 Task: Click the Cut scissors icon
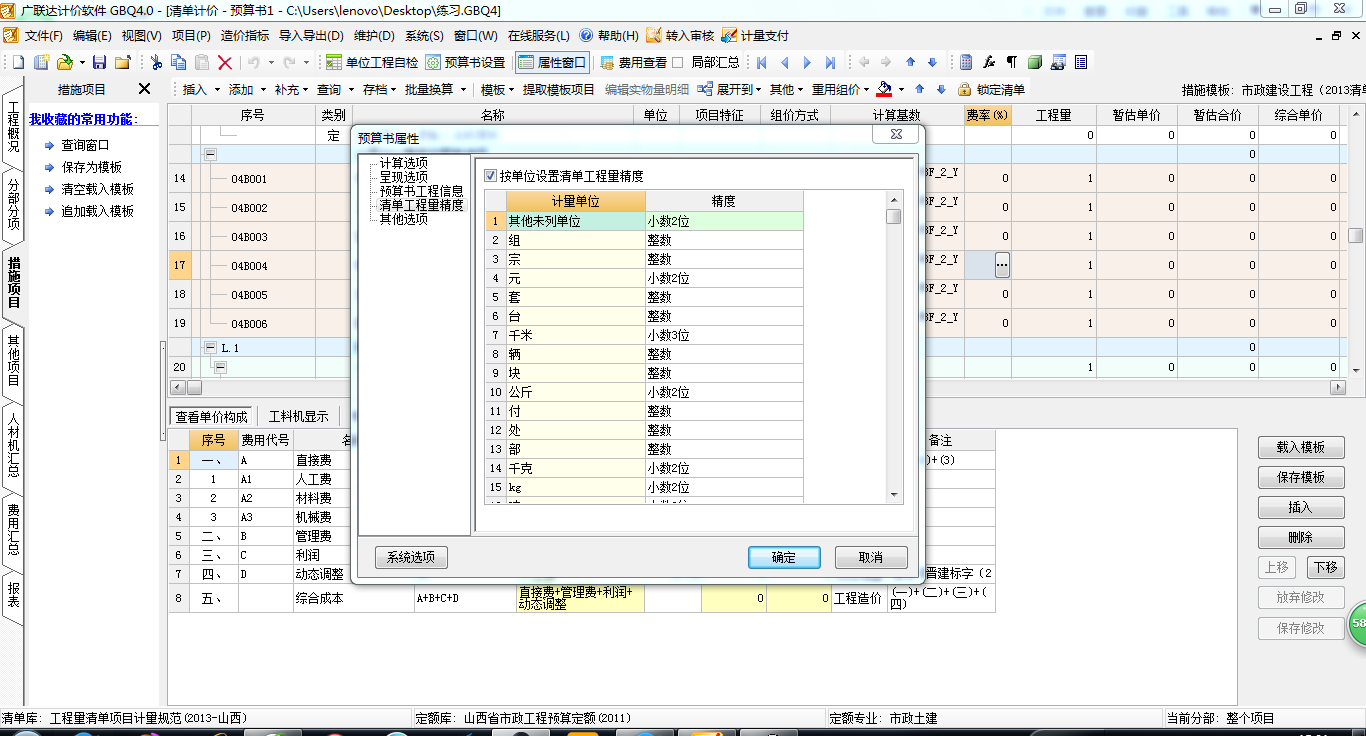point(156,62)
